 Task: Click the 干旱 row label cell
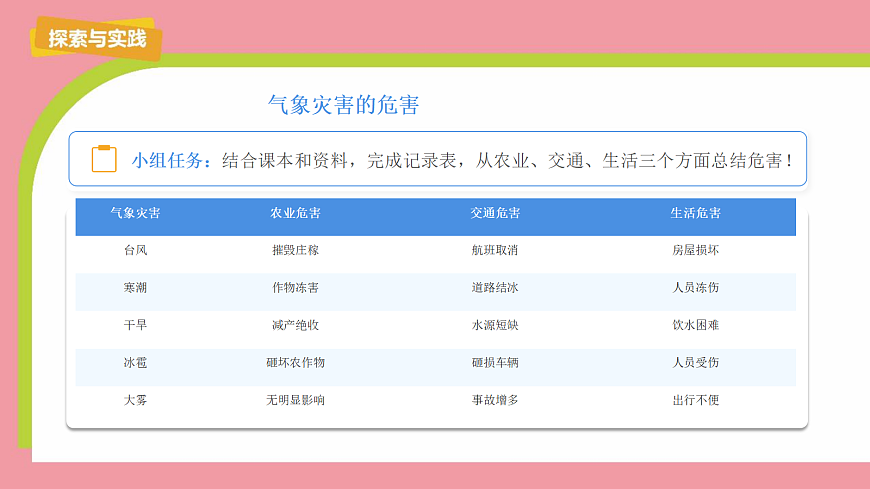(x=135, y=325)
